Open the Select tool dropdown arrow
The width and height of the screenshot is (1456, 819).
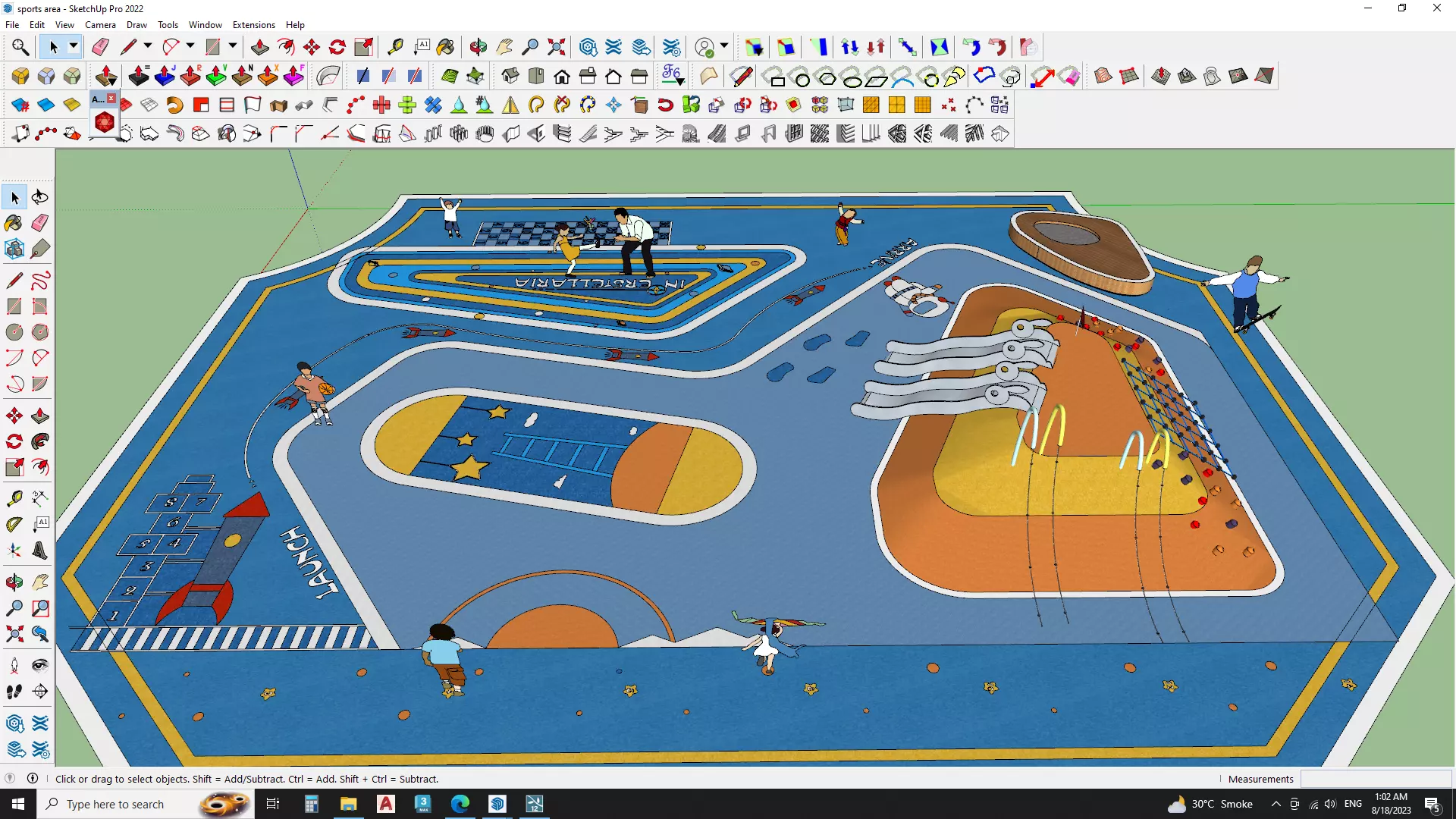74,47
